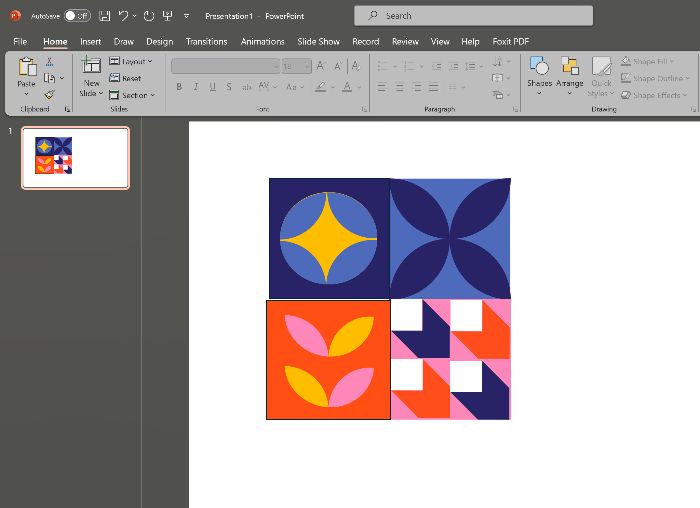Open the Quick Styles gallery
This screenshot has height=508, width=700.
point(601,76)
